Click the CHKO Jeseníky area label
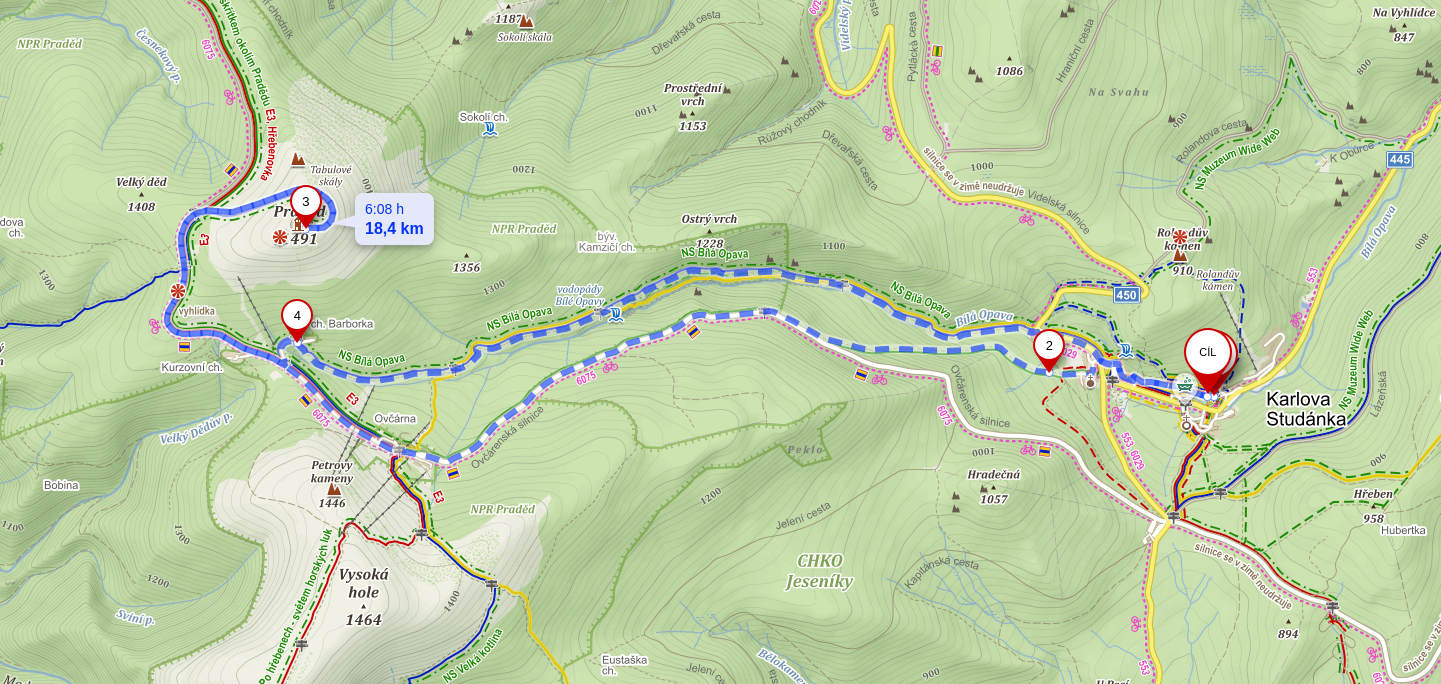 tap(819, 571)
